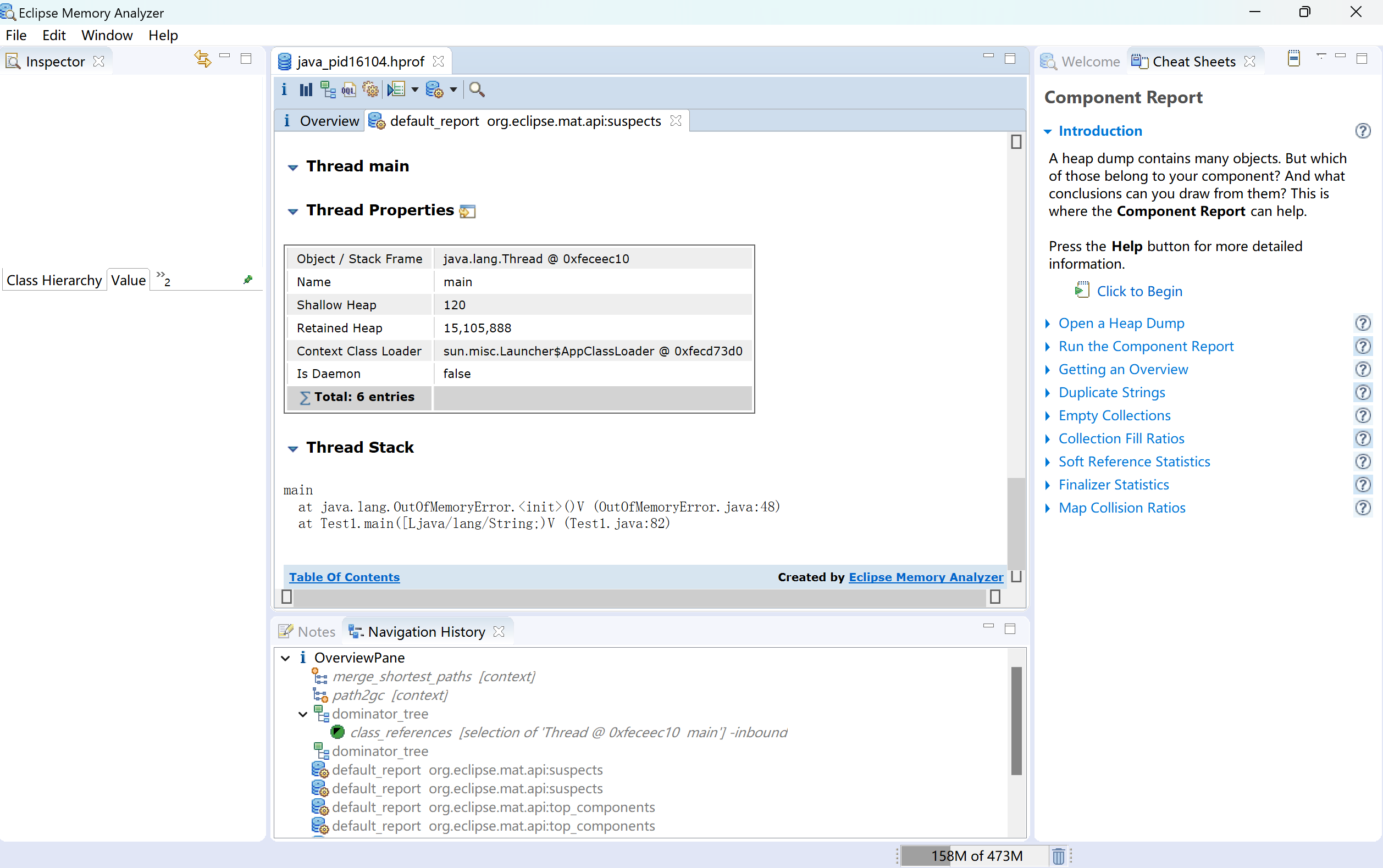This screenshot has width=1383, height=868.
Task: Minimize the heap dump editor area
Action: [x=988, y=56]
